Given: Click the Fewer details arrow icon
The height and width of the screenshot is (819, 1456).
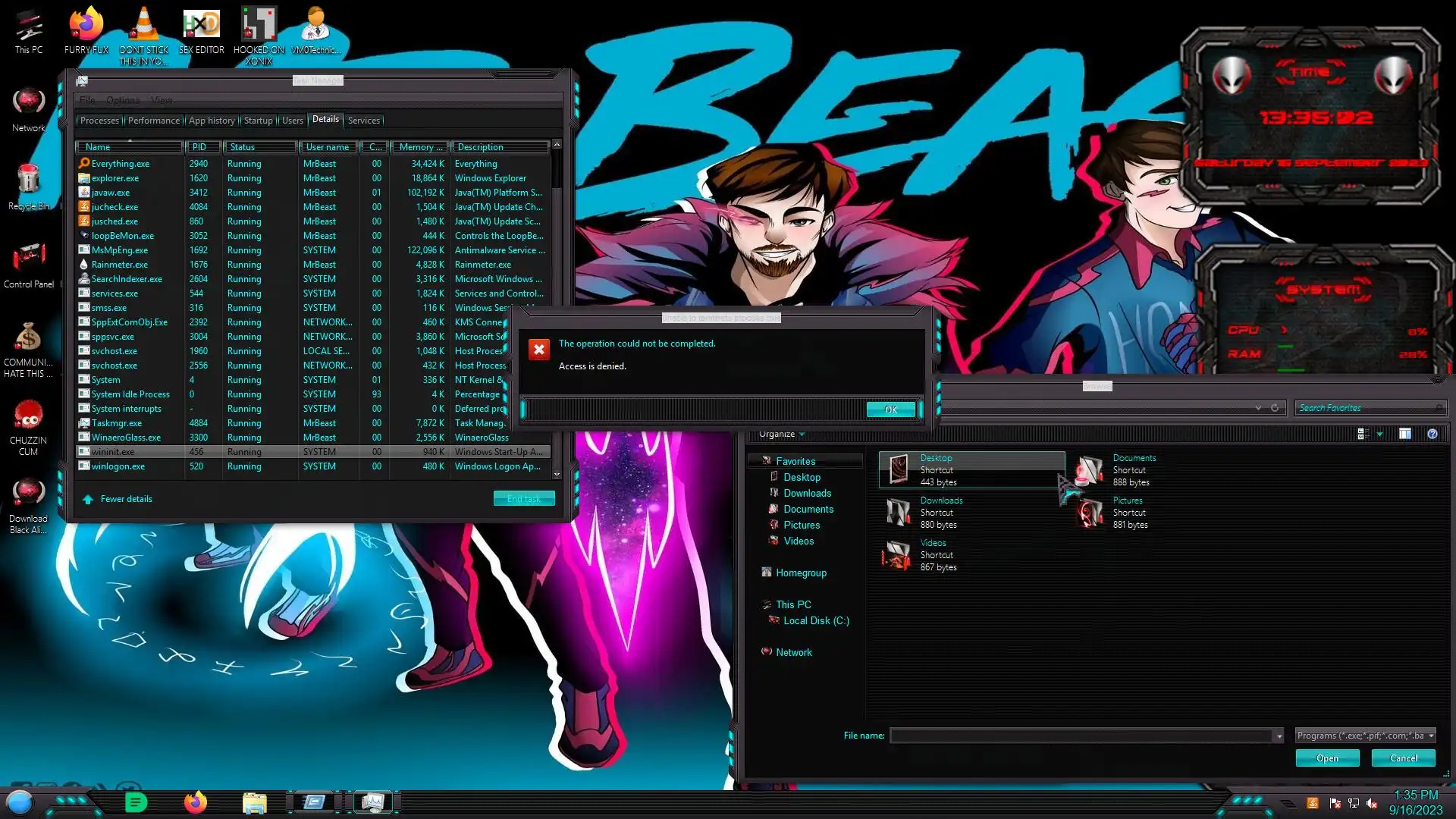Looking at the screenshot, I should pos(88,499).
